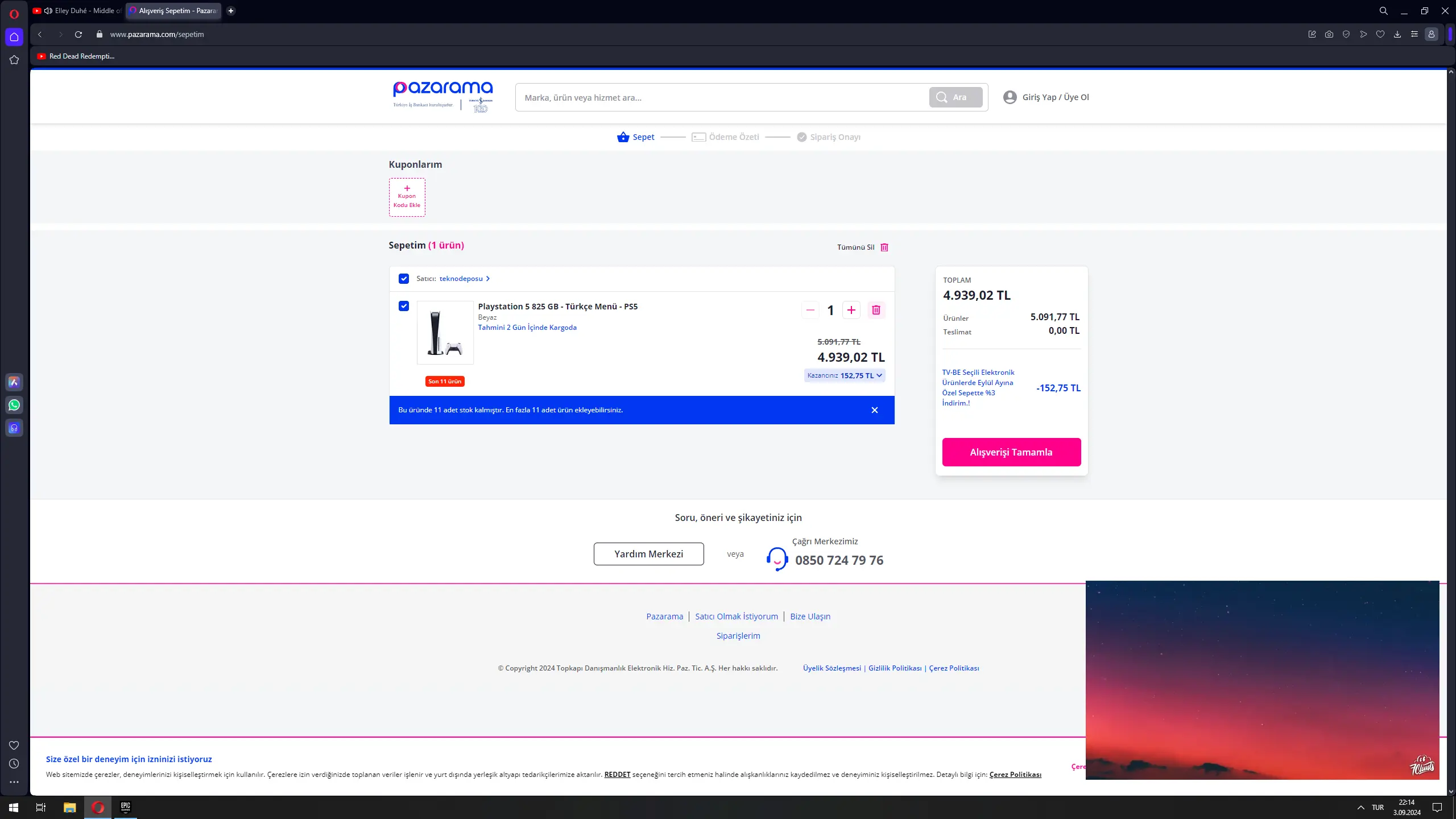Focus the product search input field
This screenshot has width=1456, height=819.
pos(722,97)
